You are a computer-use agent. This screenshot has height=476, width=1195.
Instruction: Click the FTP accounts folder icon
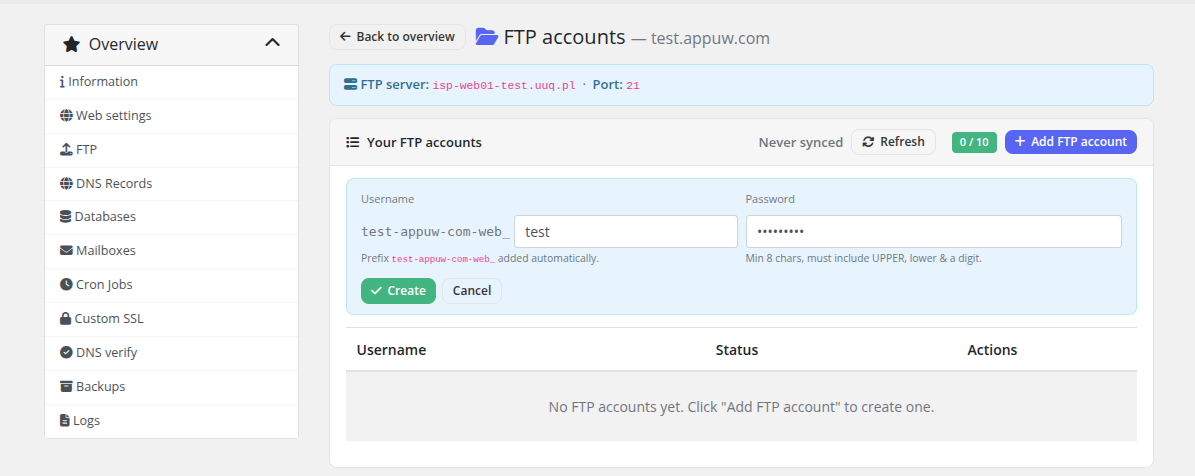[486, 37]
